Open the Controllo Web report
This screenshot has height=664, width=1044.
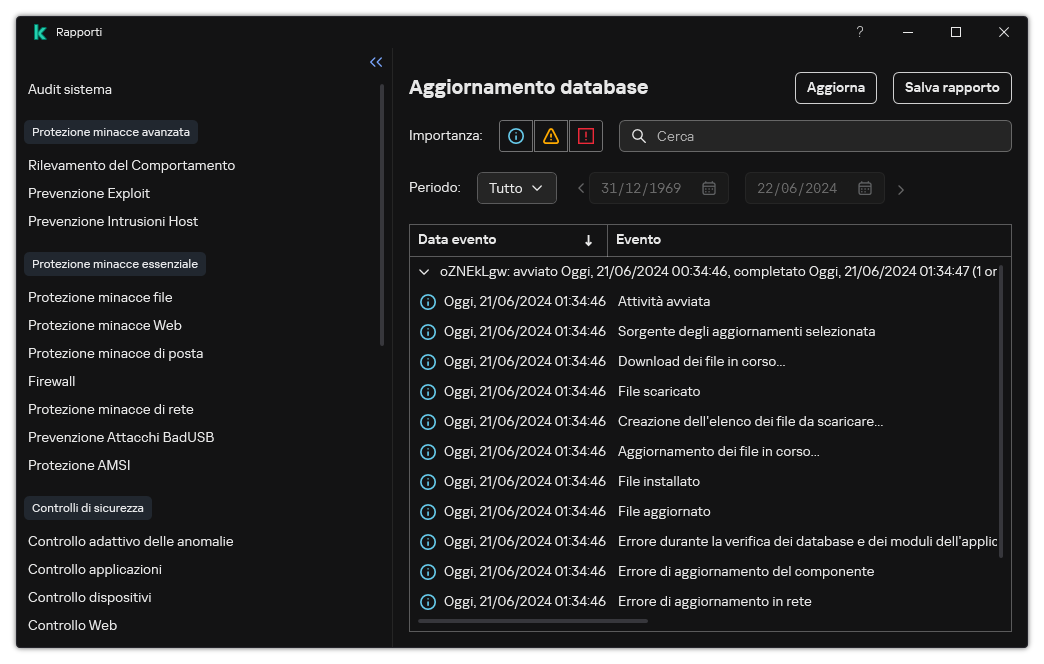click(72, 625)
